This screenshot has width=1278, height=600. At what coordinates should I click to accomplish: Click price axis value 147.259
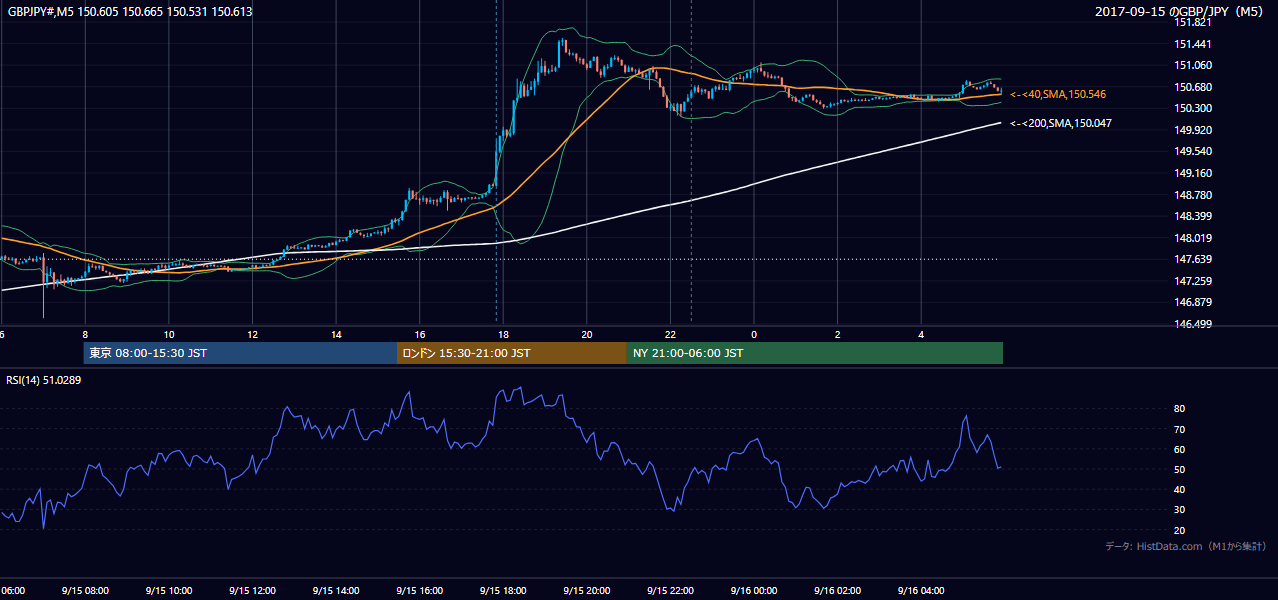click(x=1194, y=281)
